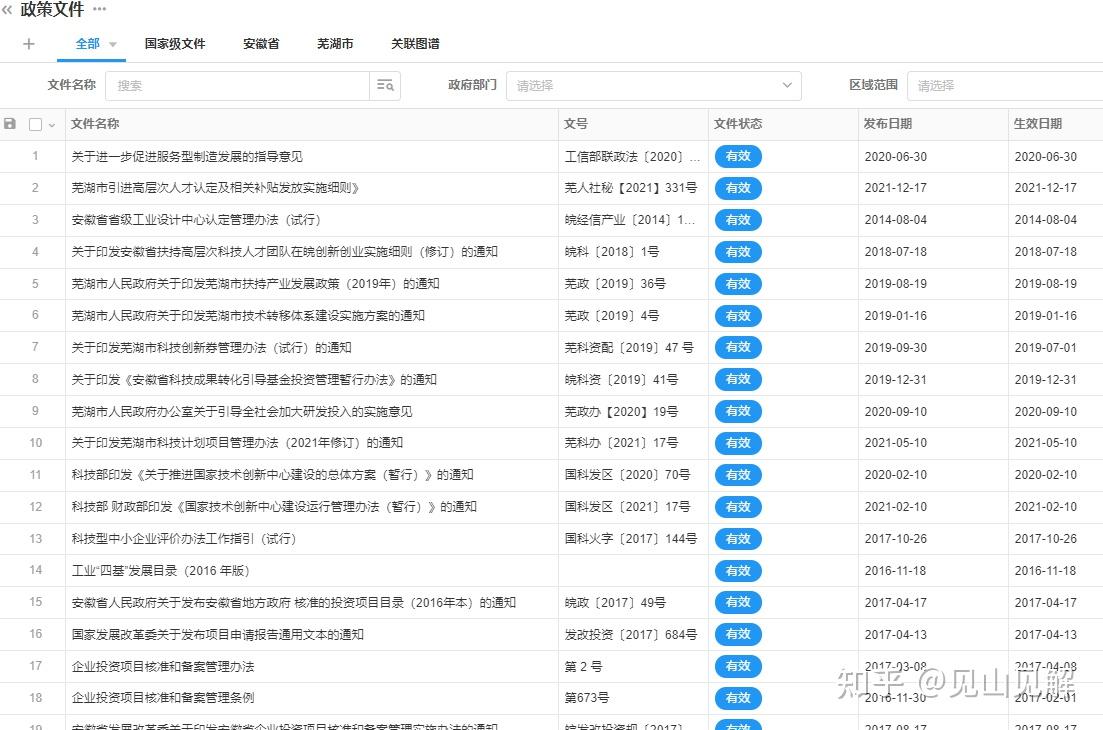Screen dimensions: 1103x730
Task: Select 文号 cell 发改投资〔2017〕684号
Action: [631, 634]
